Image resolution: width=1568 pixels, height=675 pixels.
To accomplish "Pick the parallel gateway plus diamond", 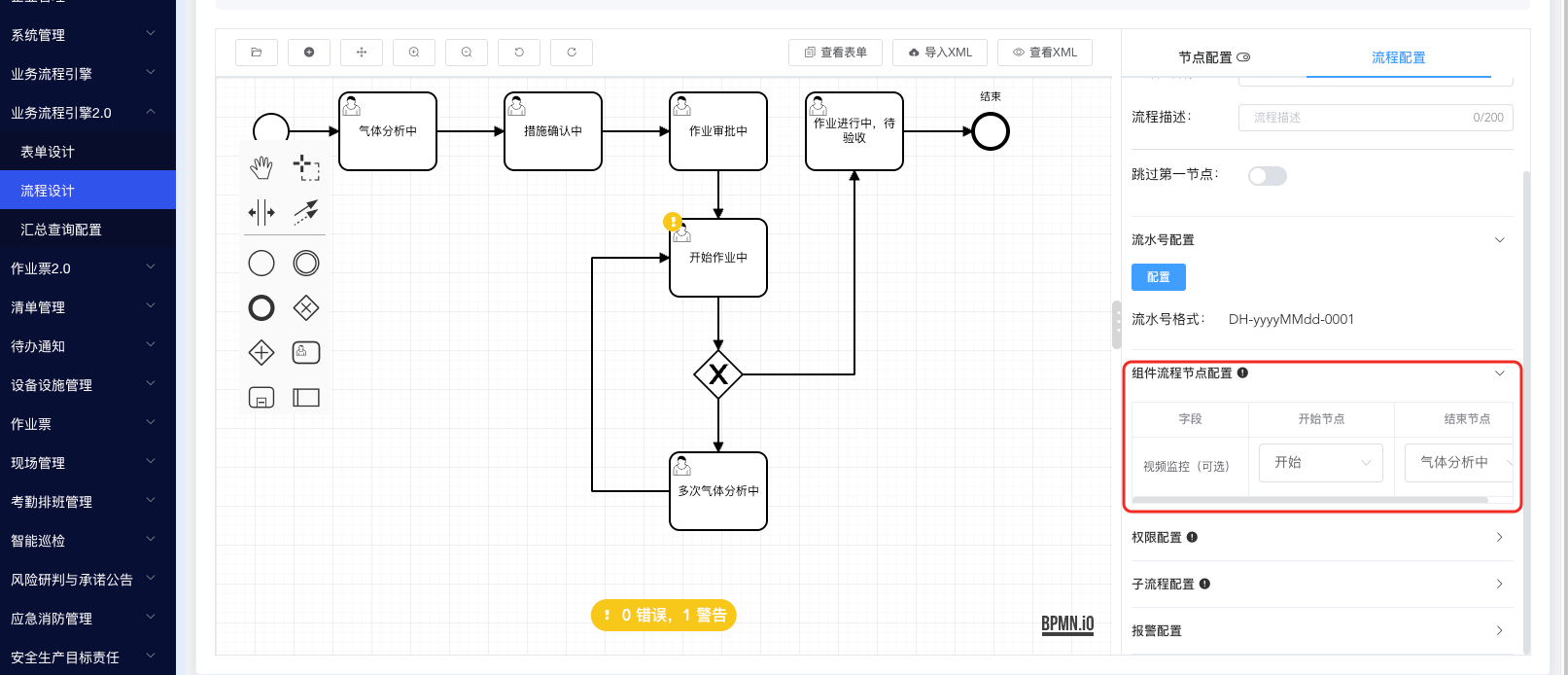I will pyautogui.click(x=261, y=352).
